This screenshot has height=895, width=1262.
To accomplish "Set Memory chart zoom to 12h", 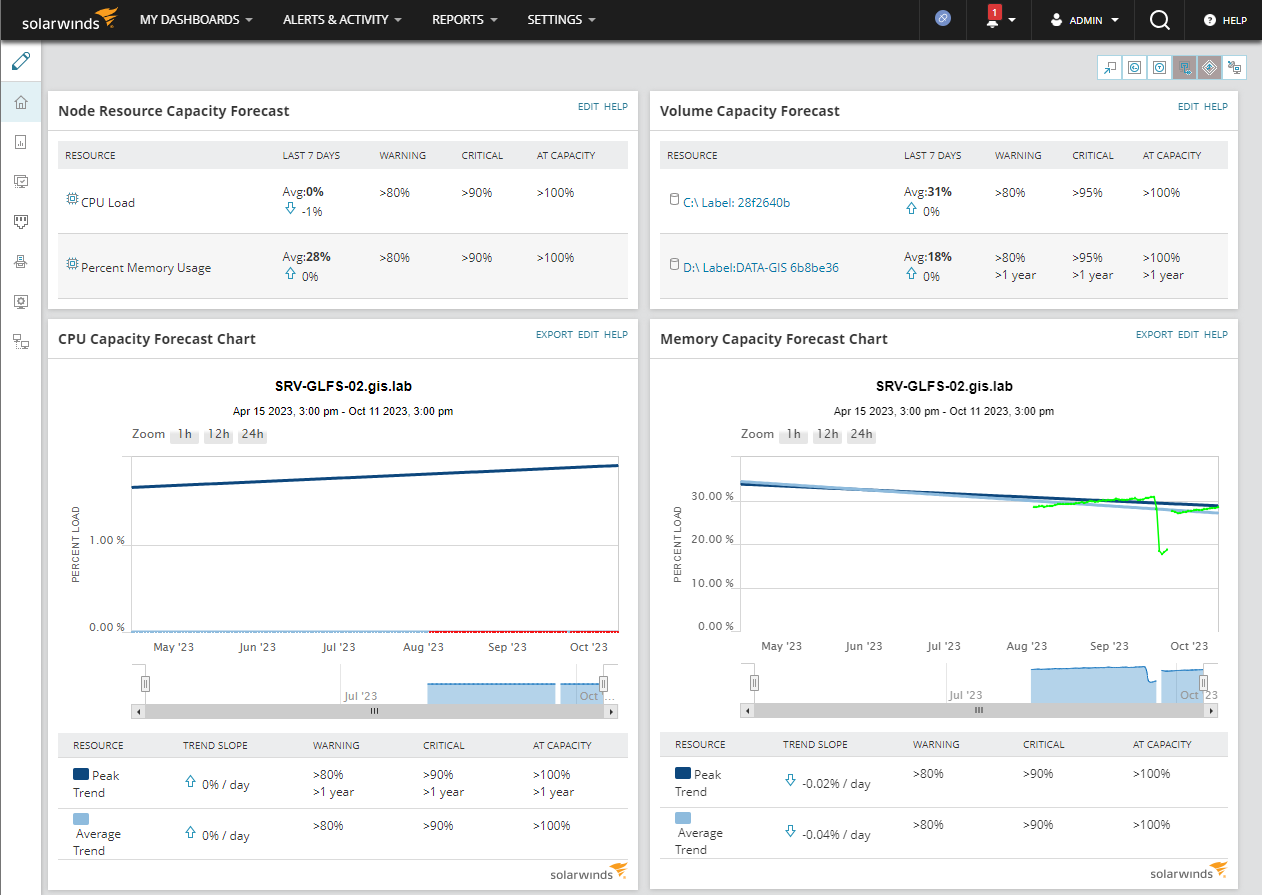I will 827,434.
